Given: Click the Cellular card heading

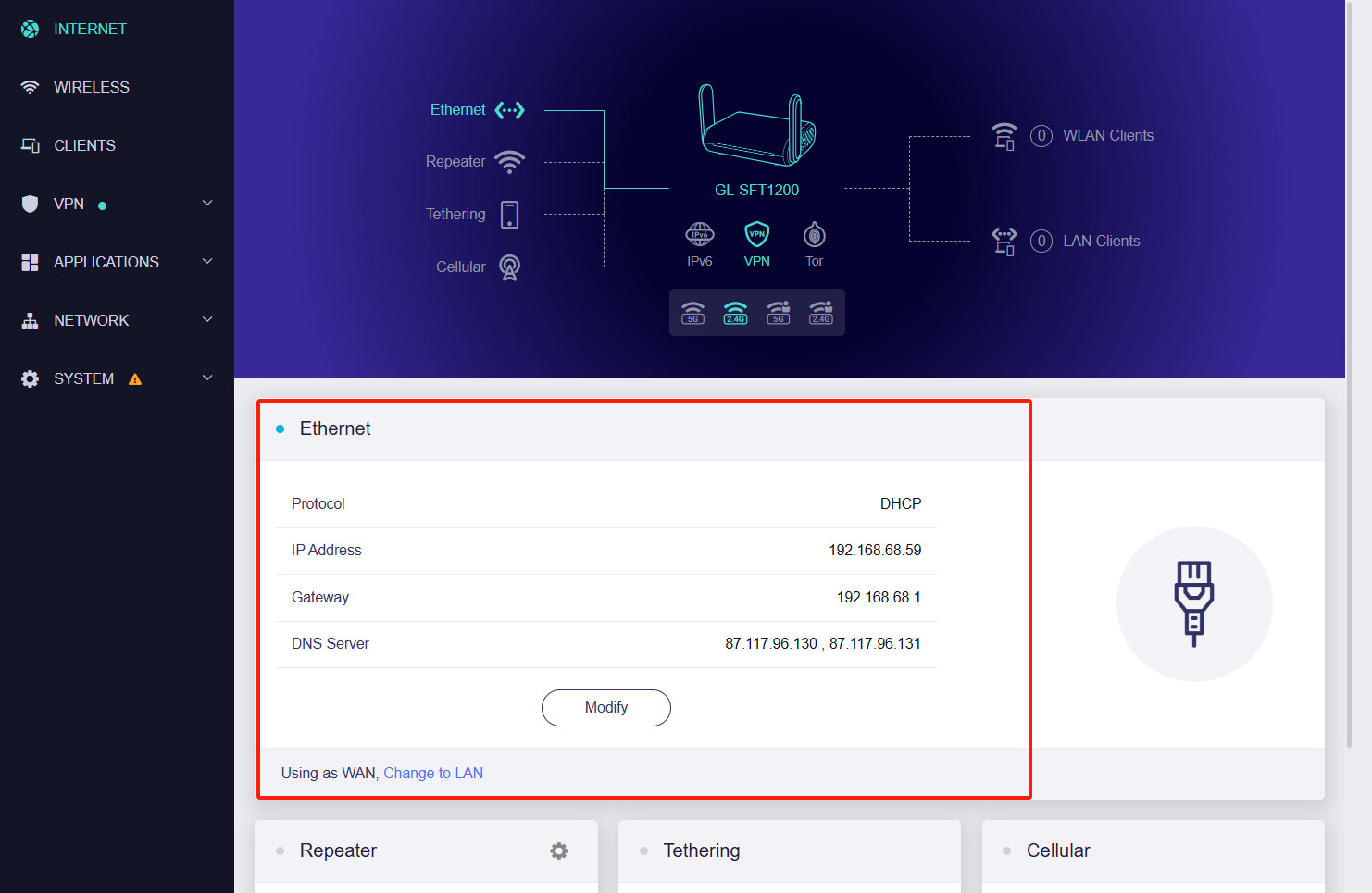Looking at the screenshot, I should (1058, 850).
